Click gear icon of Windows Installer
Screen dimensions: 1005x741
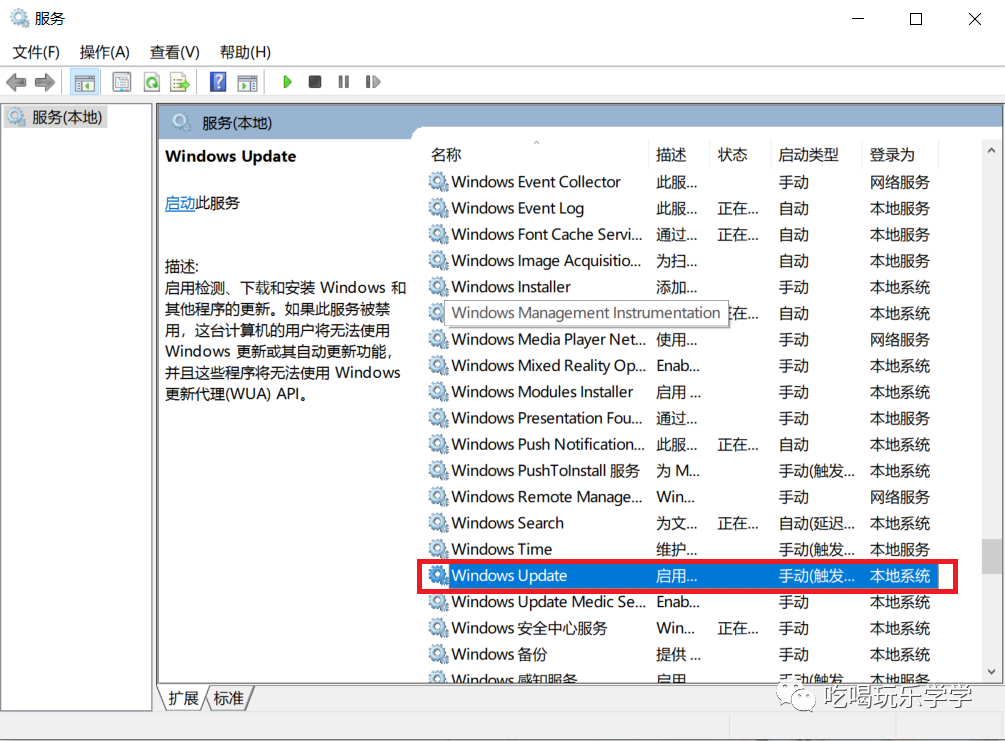pos(438,287)
